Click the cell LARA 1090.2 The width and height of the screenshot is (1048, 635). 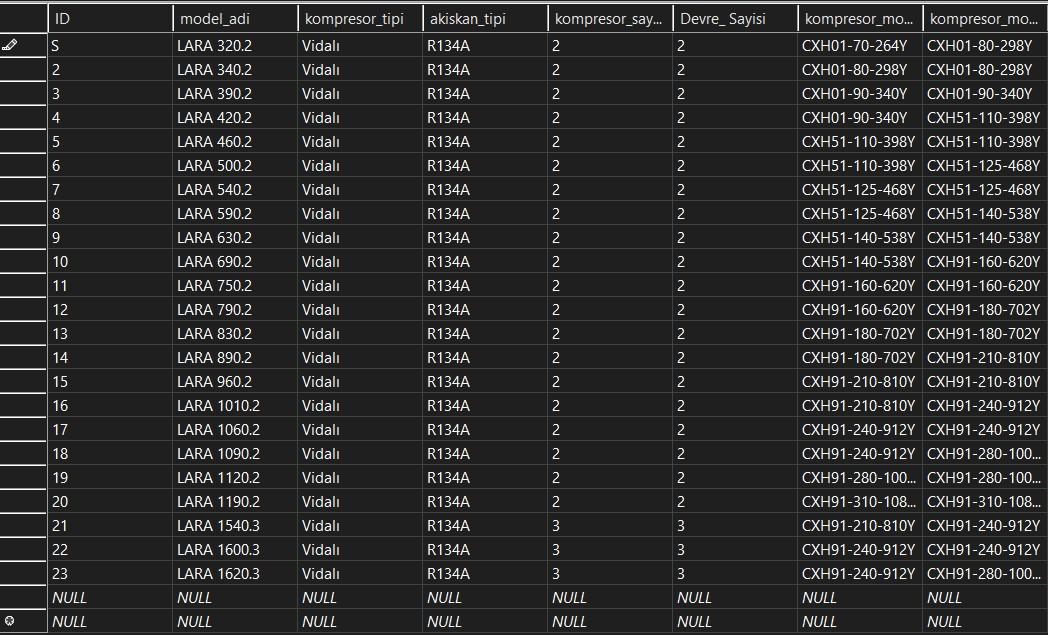235,454
